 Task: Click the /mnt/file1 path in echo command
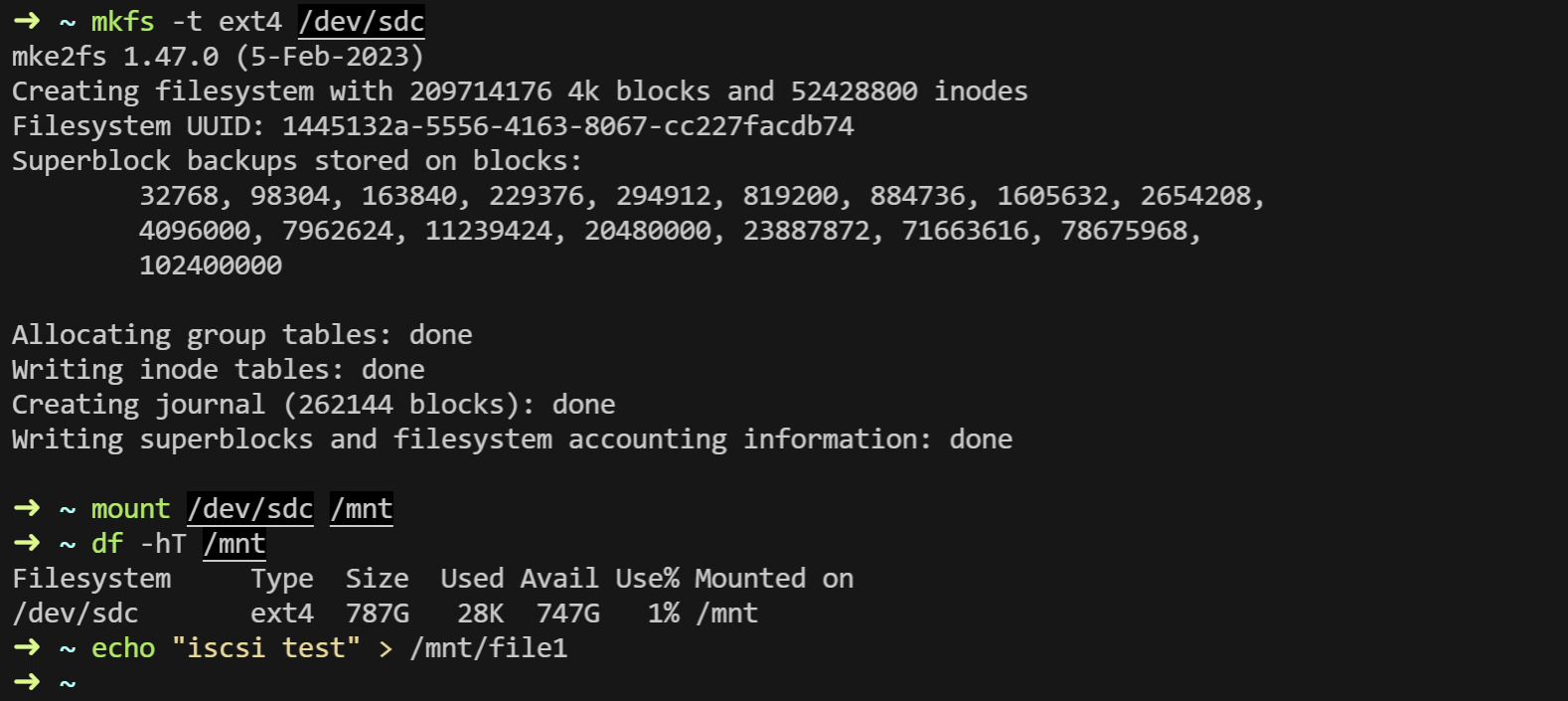(488, 648)
